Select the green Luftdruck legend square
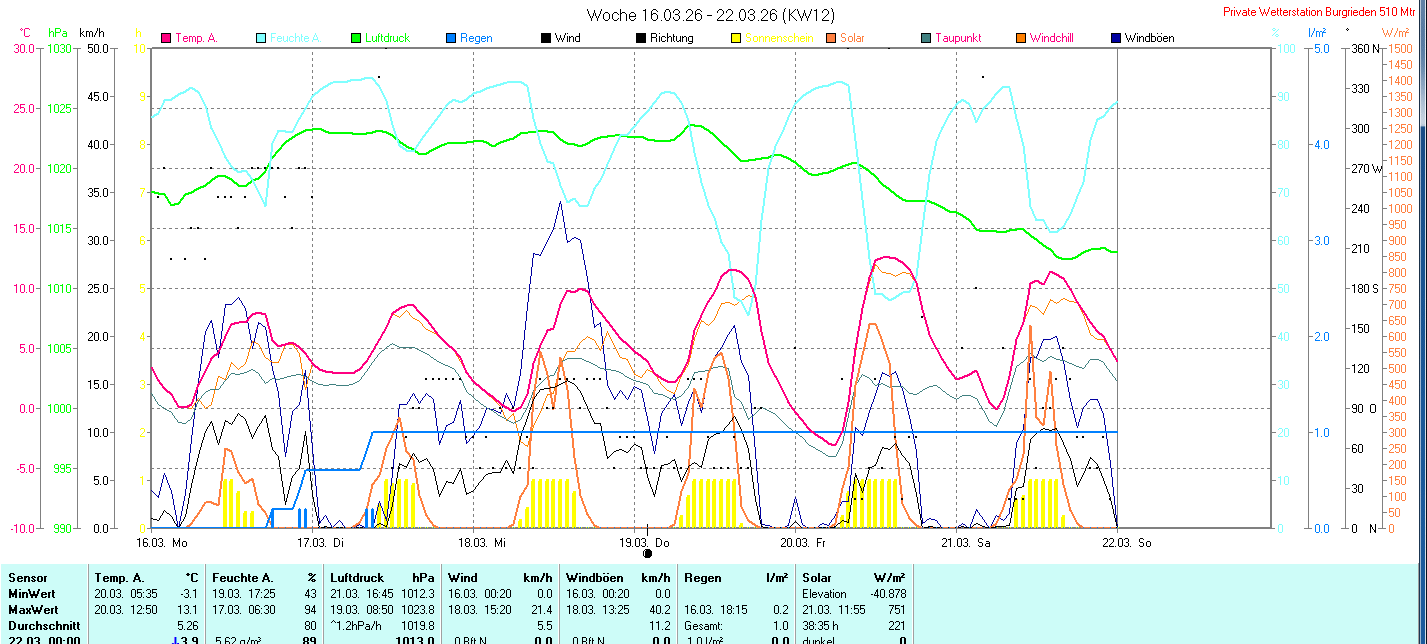 356,38
